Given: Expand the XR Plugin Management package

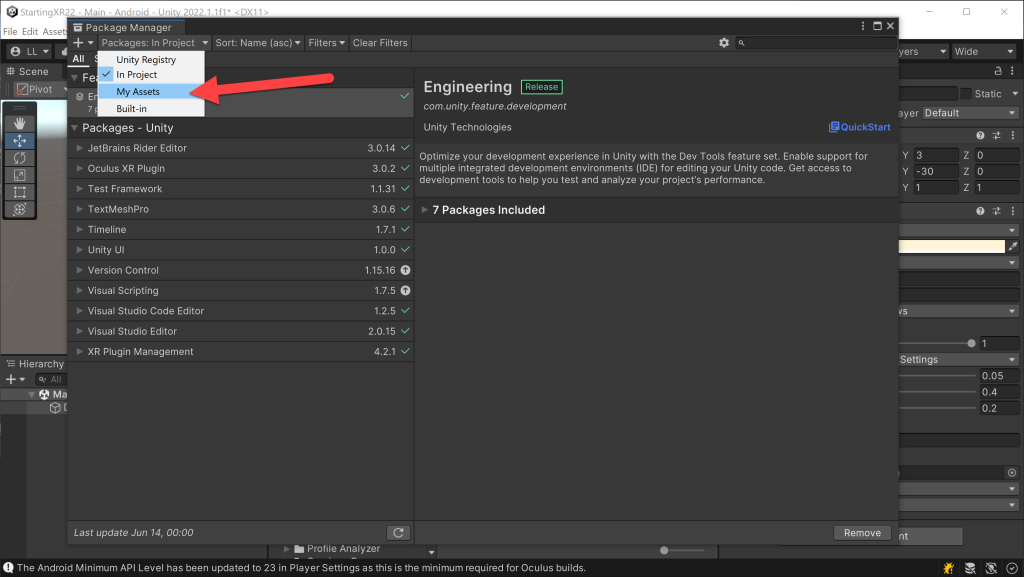Looking at the screenshot, I should [x=79, y=352].
